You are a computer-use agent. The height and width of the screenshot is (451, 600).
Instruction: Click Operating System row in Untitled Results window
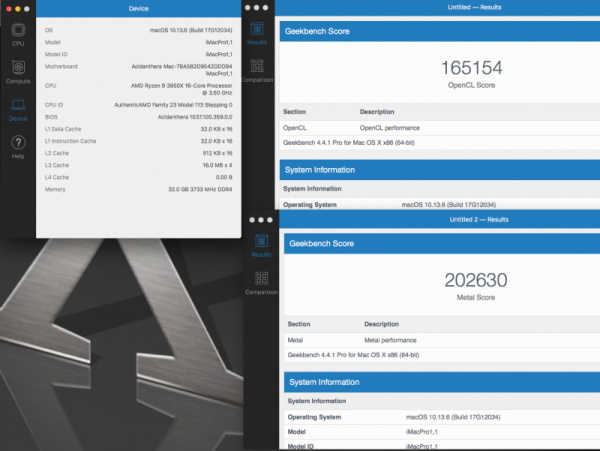coord(440,205)
